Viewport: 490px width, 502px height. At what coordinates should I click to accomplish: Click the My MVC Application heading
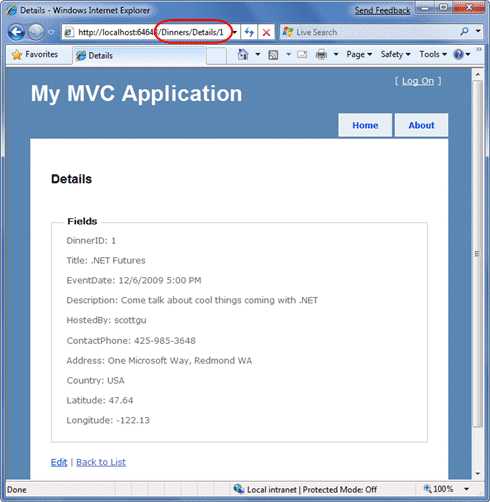point(136,93)
